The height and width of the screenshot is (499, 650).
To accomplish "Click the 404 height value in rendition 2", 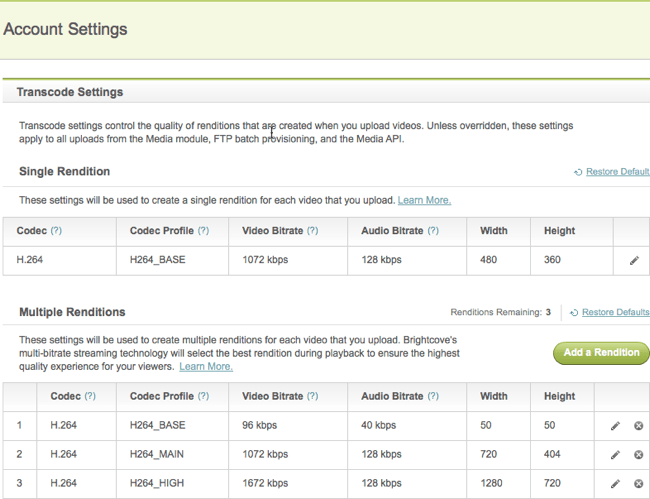I will (x=552, y=454).
